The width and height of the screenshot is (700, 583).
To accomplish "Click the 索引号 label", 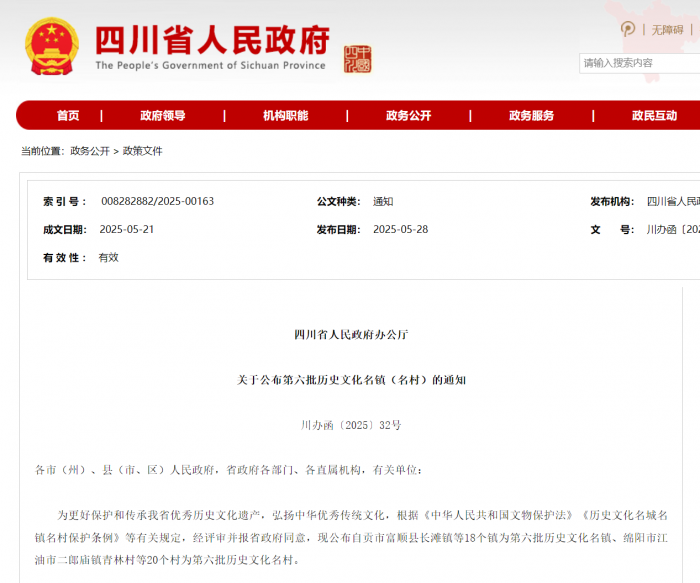I will (65, 202).
